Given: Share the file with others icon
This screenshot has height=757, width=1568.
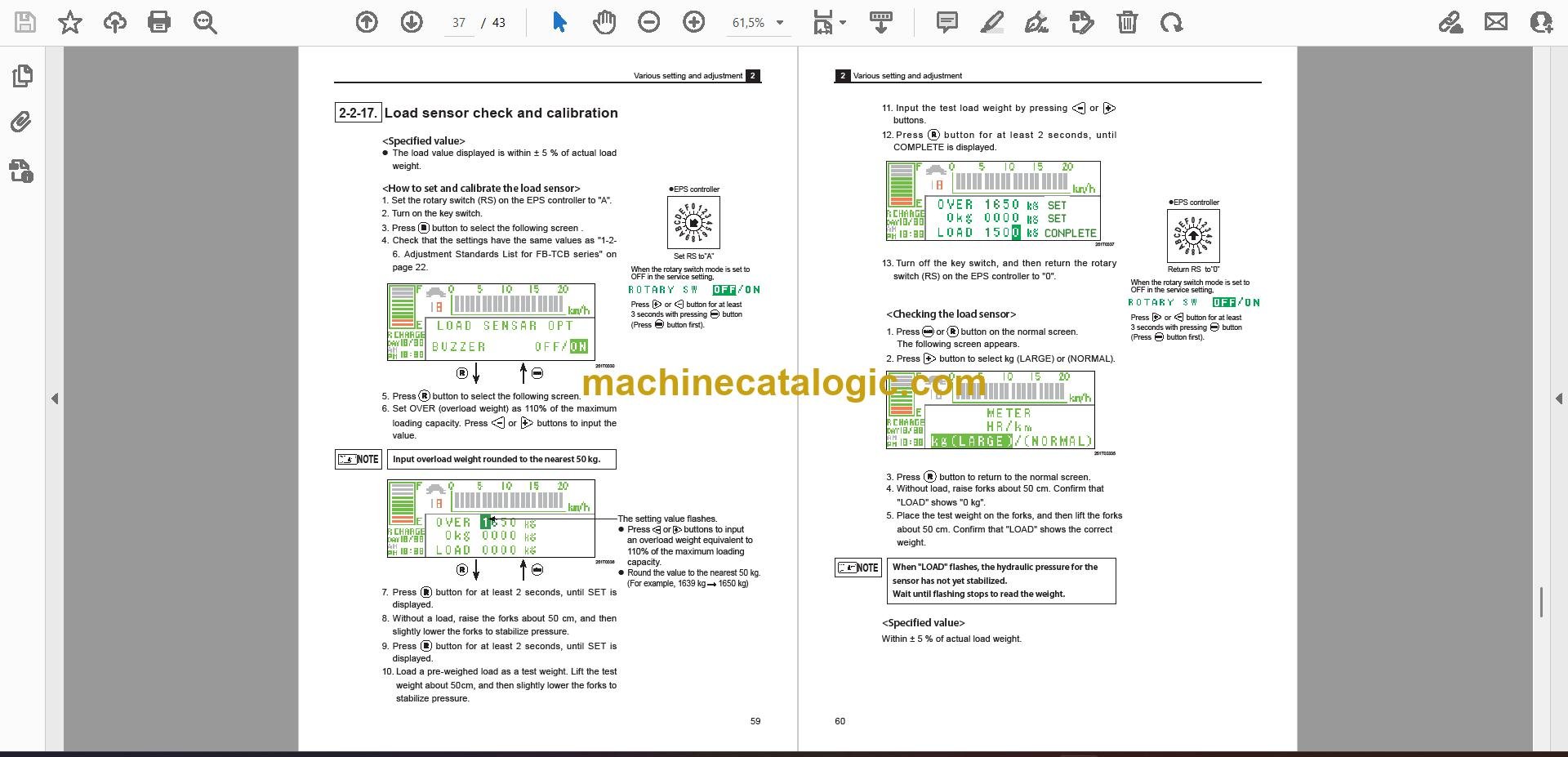Looking at the screenshot, I should [x=1541, y=22].
